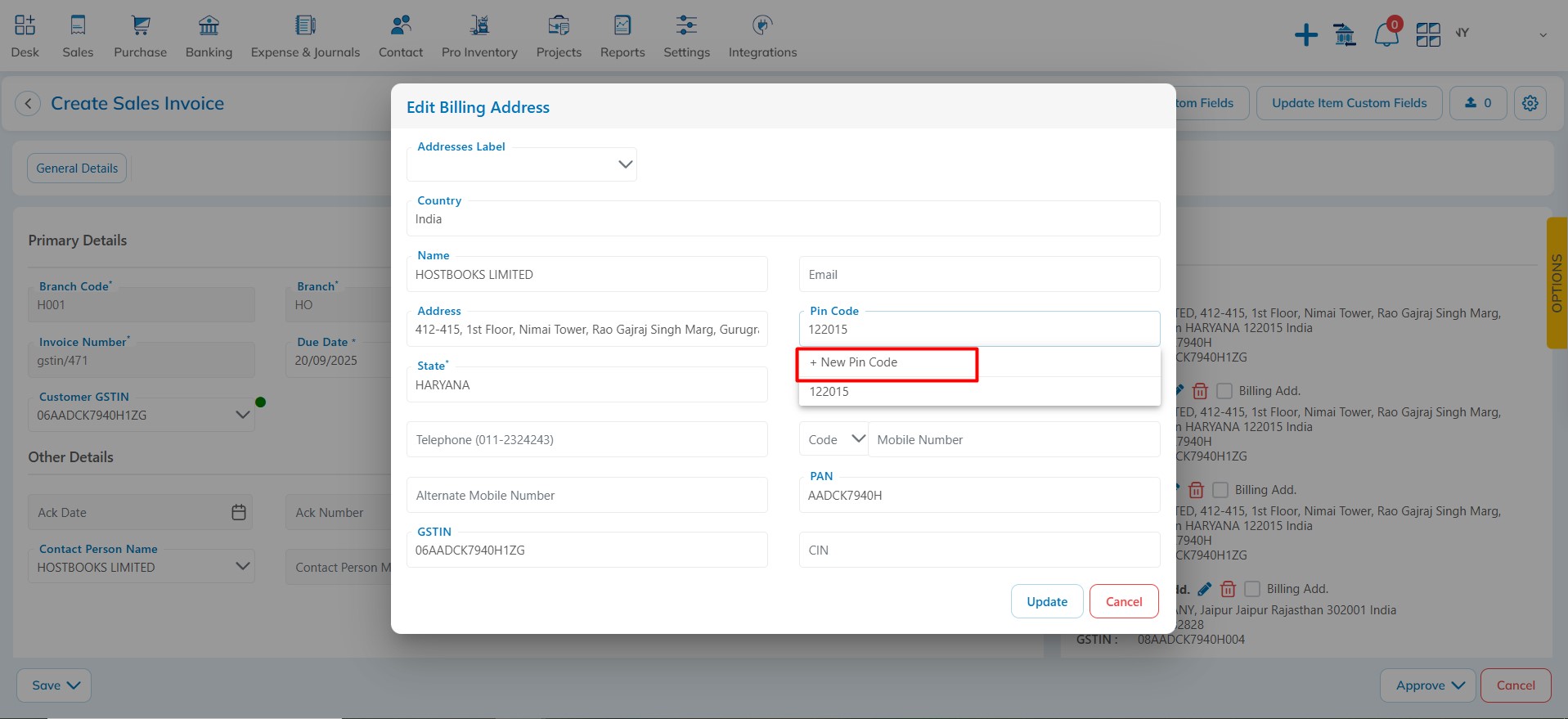This screenshot has height=719, width=1568.
Task: Expand the Customer GSTIN dropdown
Action: [242, 415]
